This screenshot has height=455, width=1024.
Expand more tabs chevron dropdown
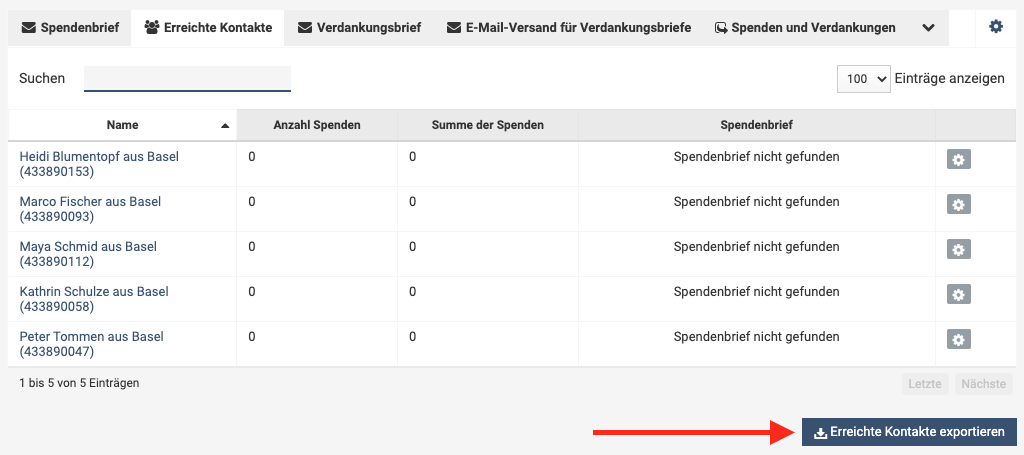(x=928, y=28)
